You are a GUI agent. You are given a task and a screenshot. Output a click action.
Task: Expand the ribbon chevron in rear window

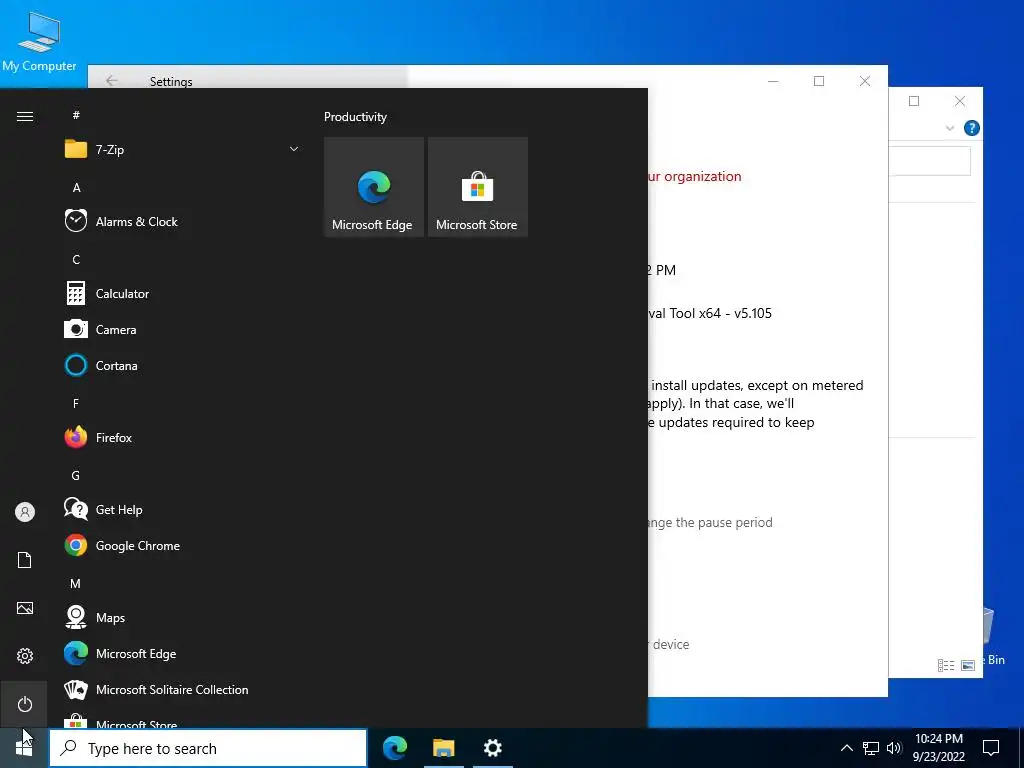pyautogui.click(x=950, y=128)
